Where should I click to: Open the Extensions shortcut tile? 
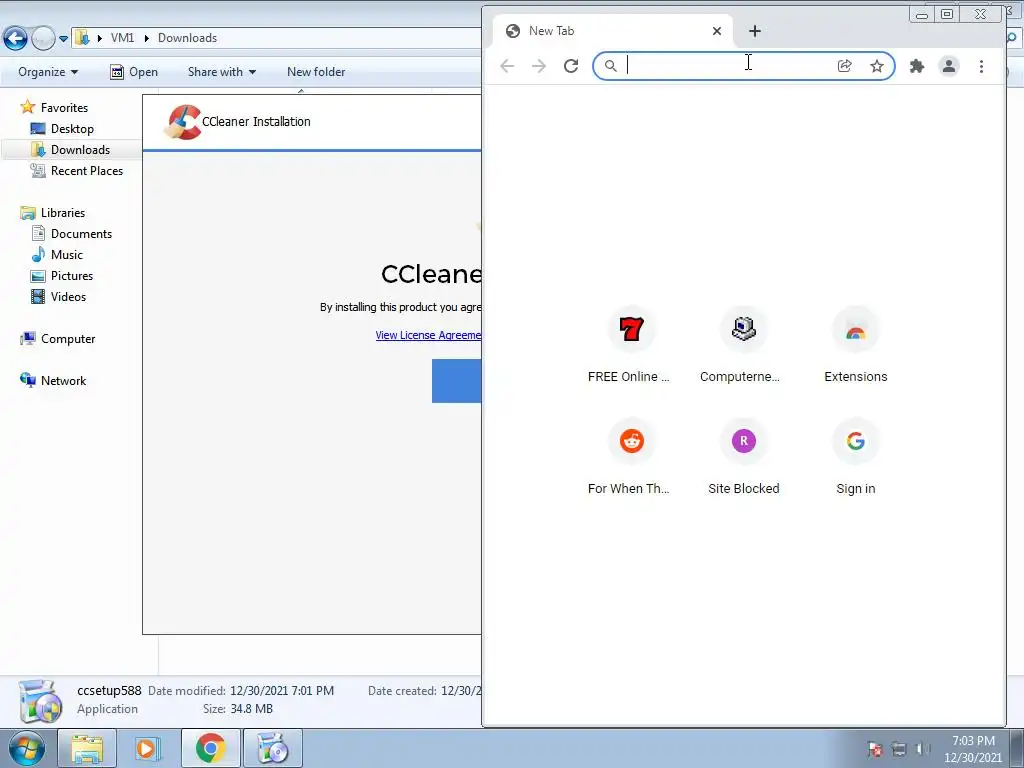[856, 344]
